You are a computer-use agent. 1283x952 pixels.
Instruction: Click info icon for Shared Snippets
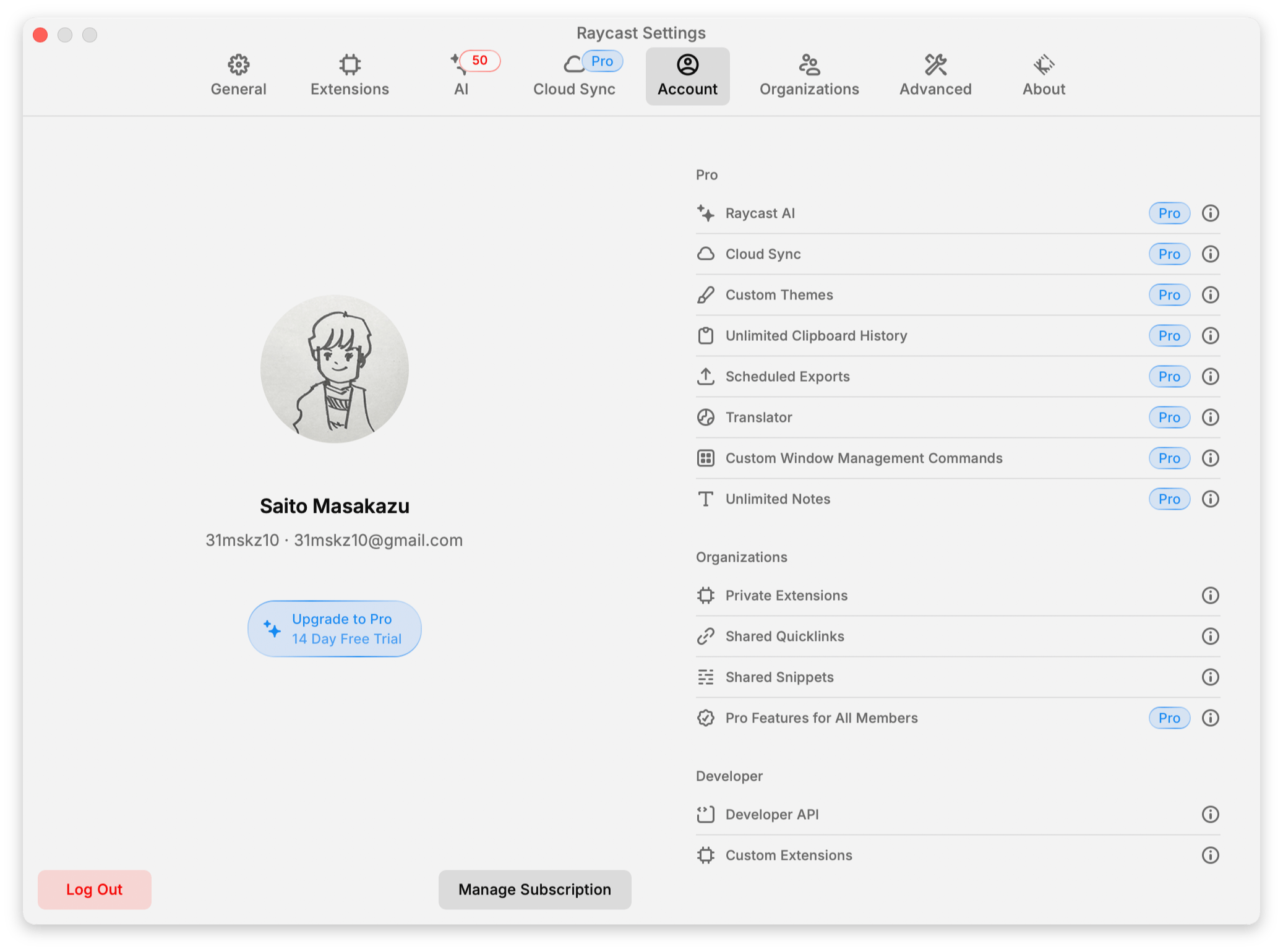click(x=1210, y=677)
